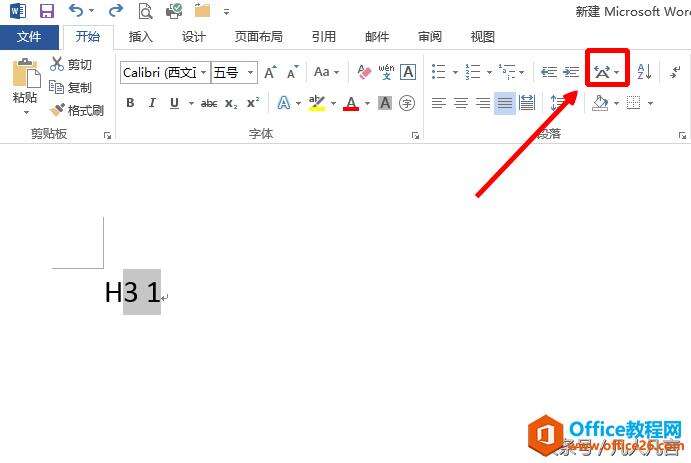Open the font color dropdown arrow

click(x=367, y=104)
